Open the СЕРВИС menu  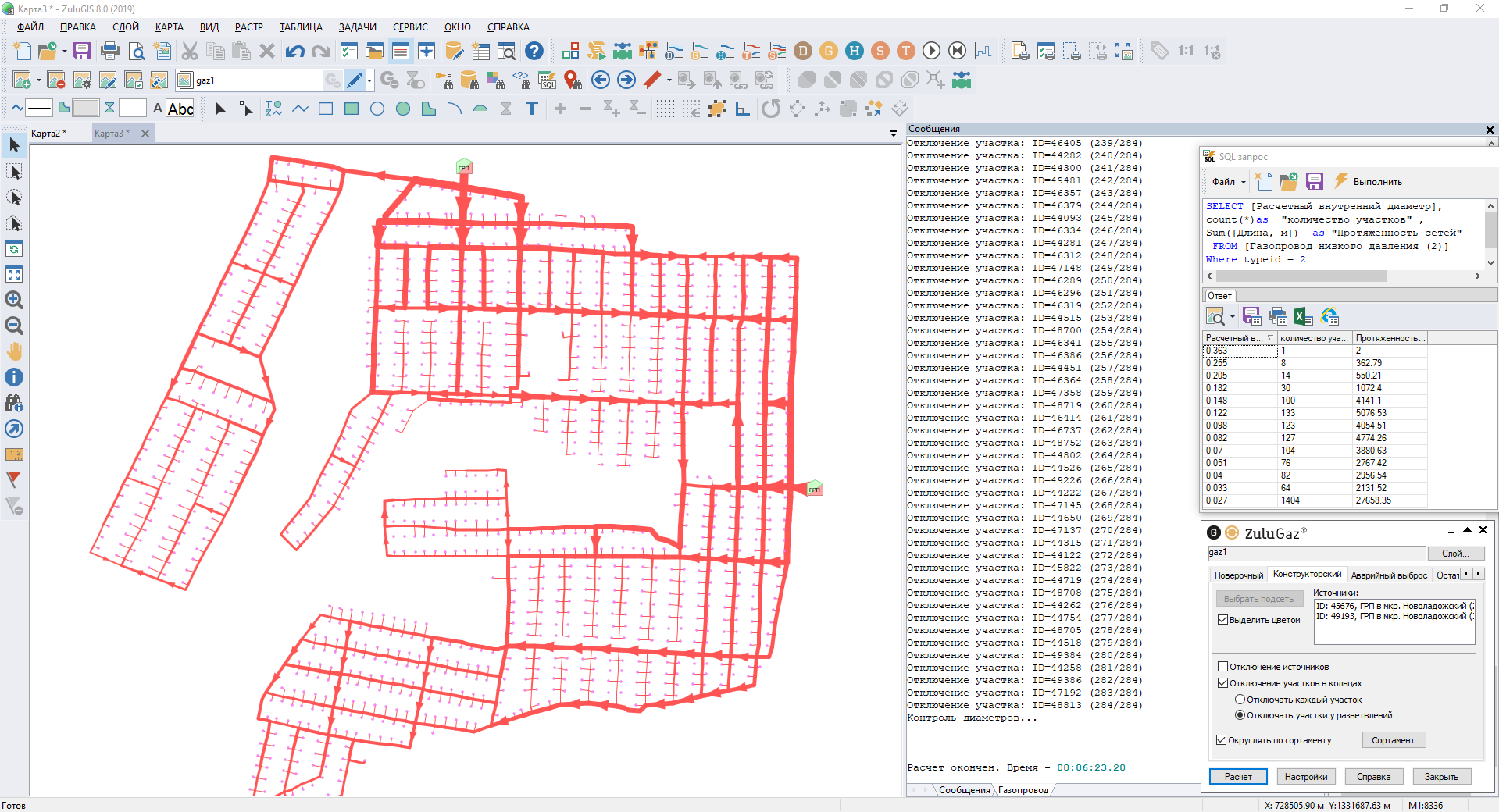point(410,27)
